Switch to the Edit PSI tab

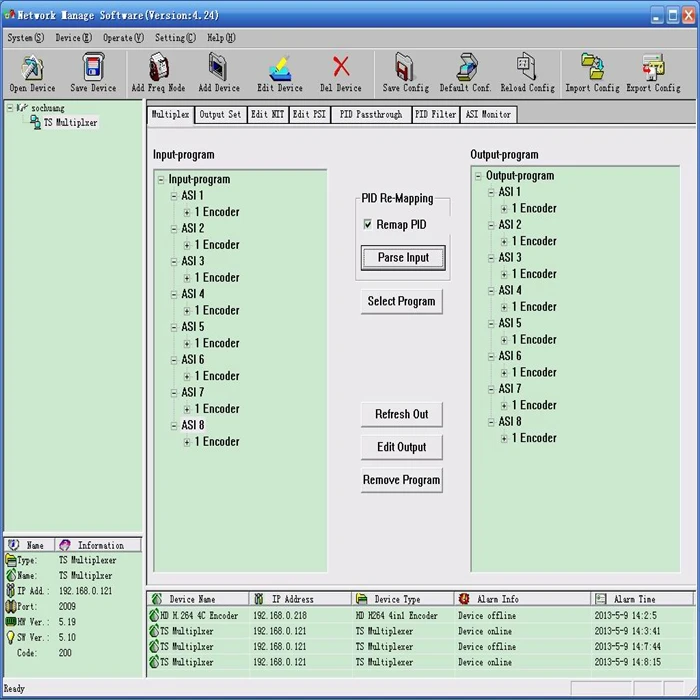(x=309, y=115)
